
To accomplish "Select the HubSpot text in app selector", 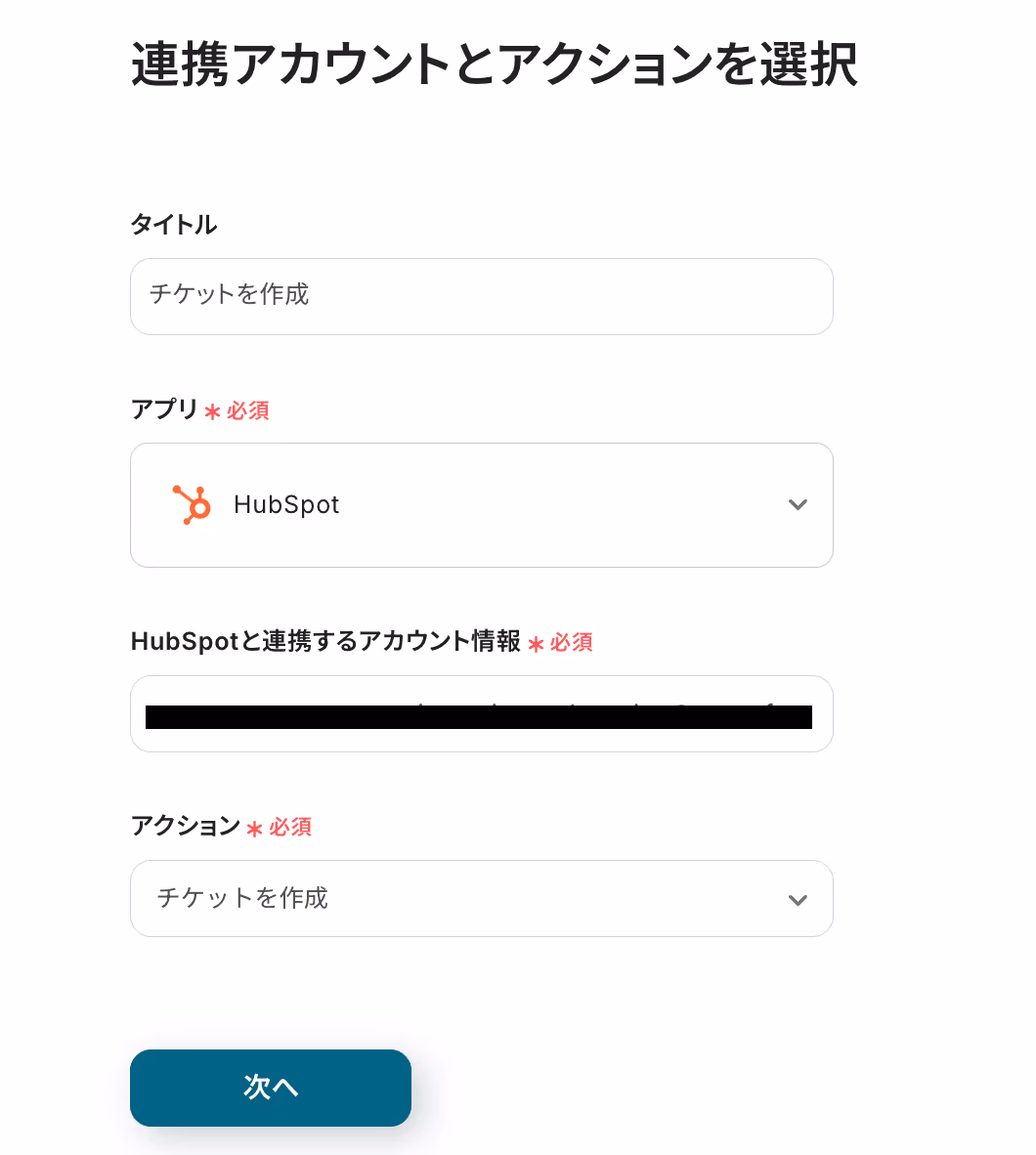I will [x=286, y=504].
